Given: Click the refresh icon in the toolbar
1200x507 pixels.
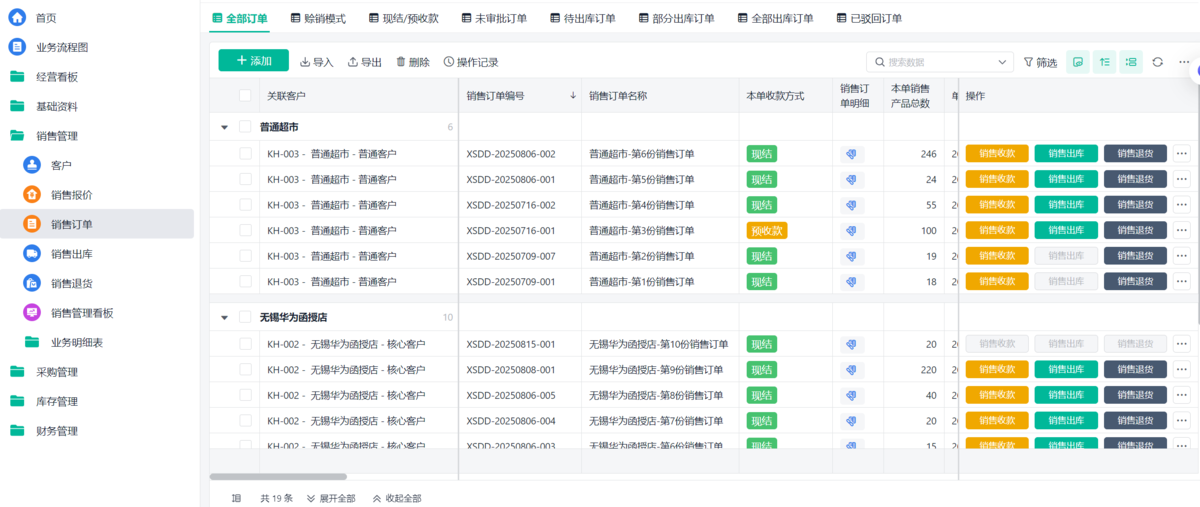Looking at the screenshot, I should (1157, 62).
